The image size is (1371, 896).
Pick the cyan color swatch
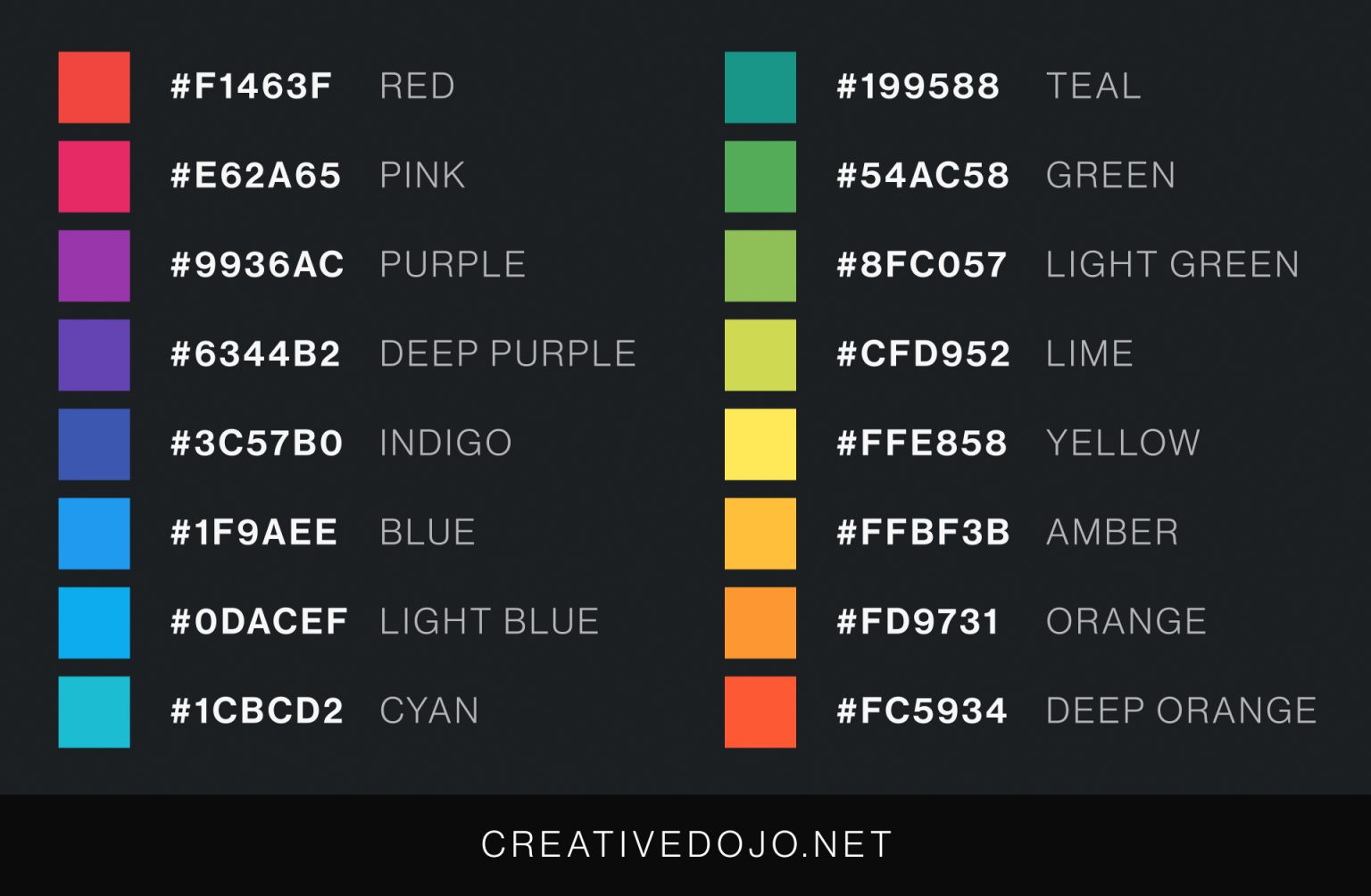[x=94, y=712]
